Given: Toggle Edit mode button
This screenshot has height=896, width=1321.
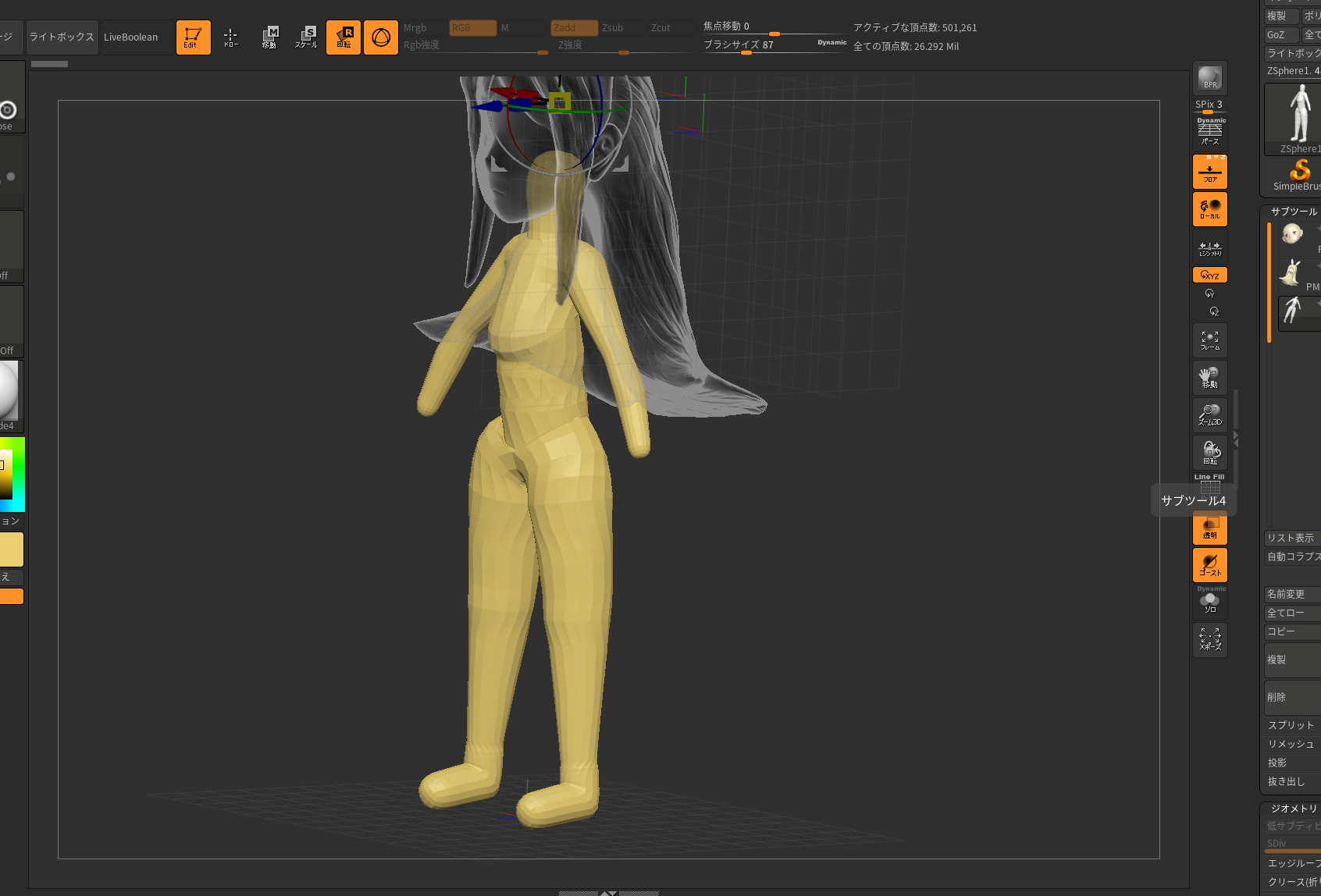Looking at the screenshot, I should click(193, 37).
